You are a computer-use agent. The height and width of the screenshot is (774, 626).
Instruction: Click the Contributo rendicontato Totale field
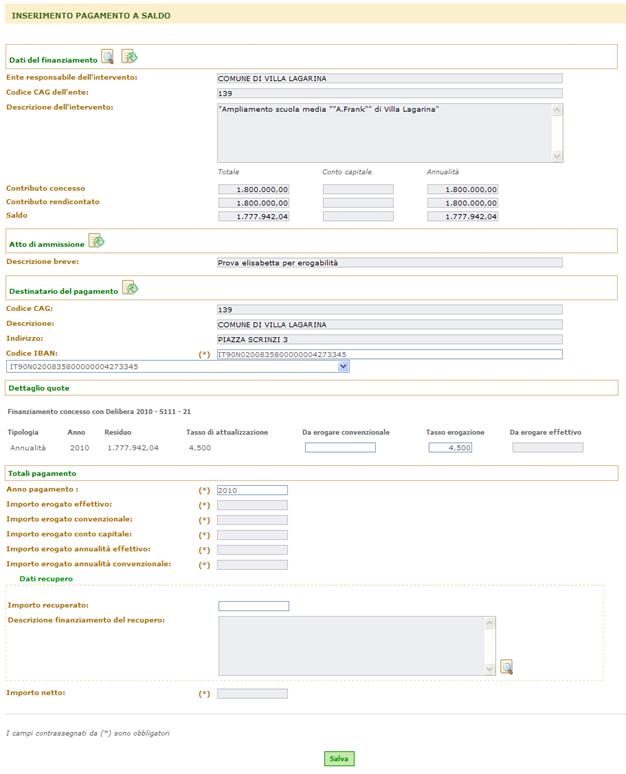[254, 203]
